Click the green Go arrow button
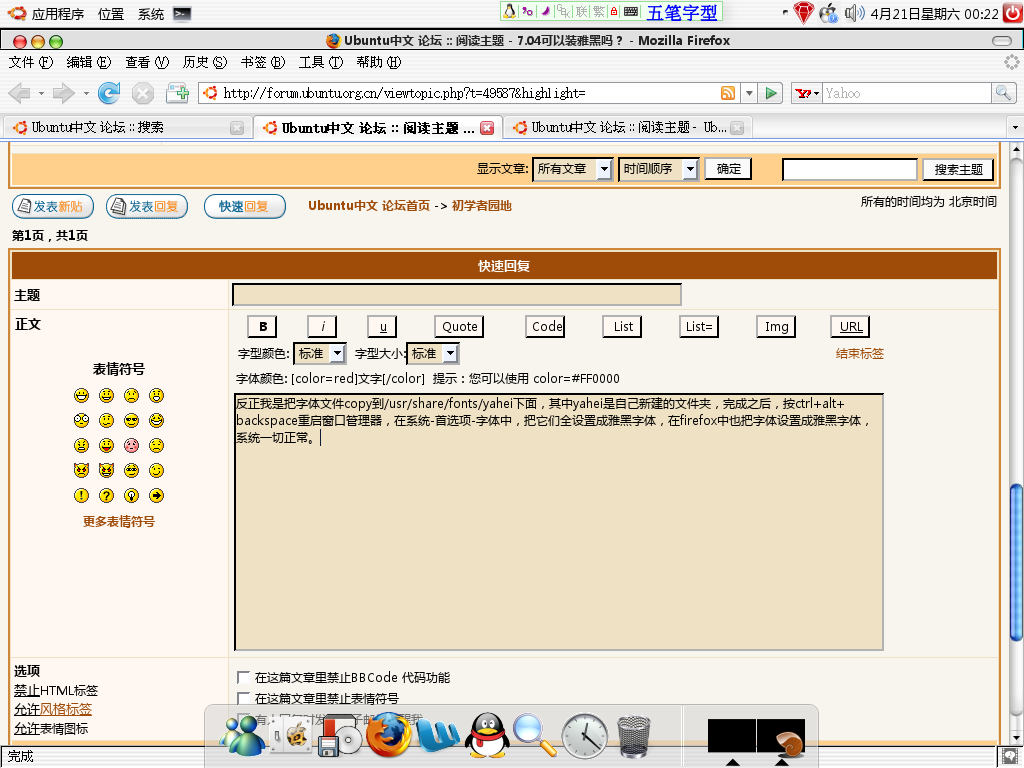 (x=771, y=93)
